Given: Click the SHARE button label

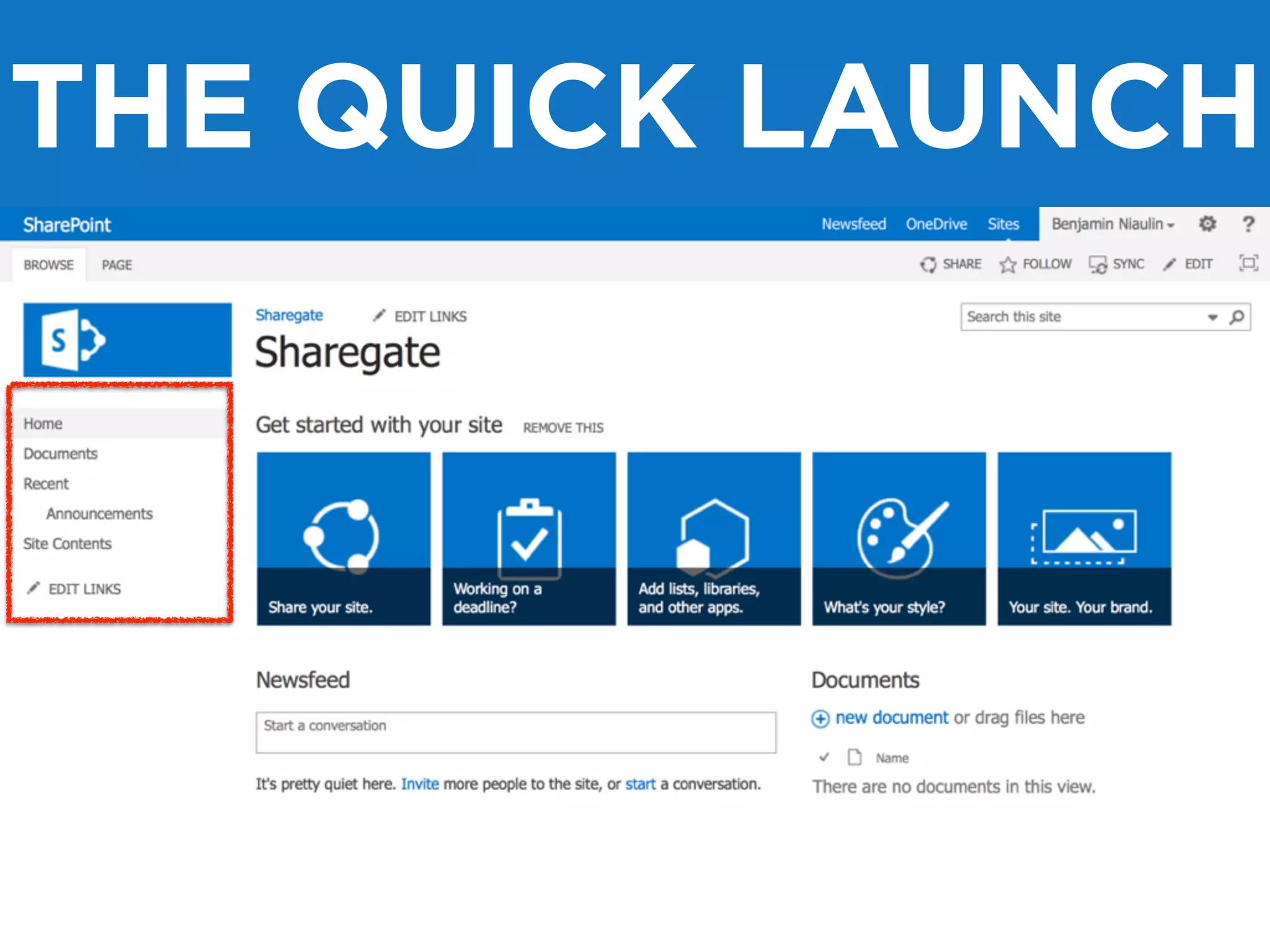Looking at the screenshot, I should coord(962,264).
